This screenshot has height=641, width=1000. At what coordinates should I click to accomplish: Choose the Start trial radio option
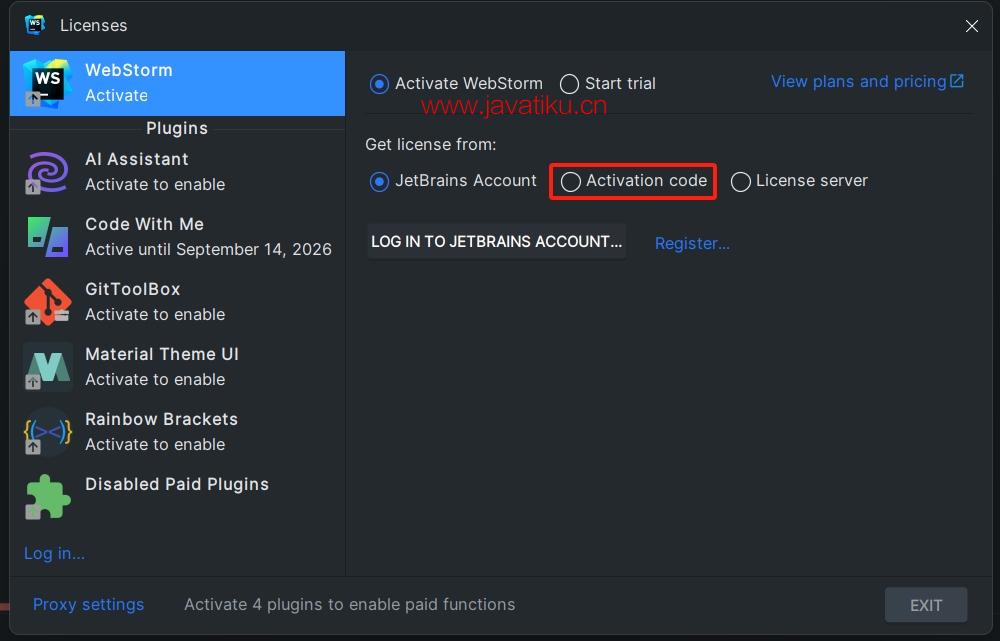pyautogui.click(x=569, y=84)
